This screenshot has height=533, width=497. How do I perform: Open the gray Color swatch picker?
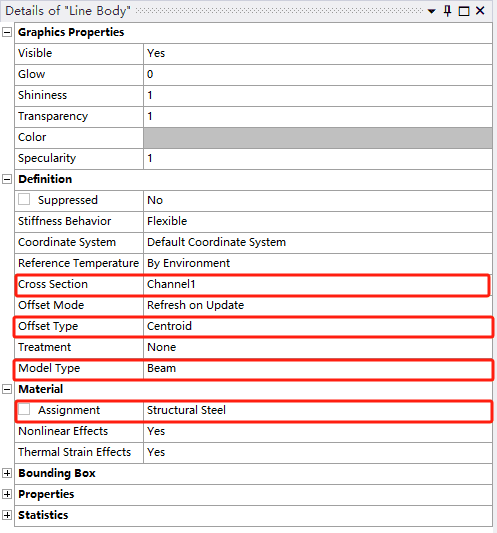pos(318,138)
